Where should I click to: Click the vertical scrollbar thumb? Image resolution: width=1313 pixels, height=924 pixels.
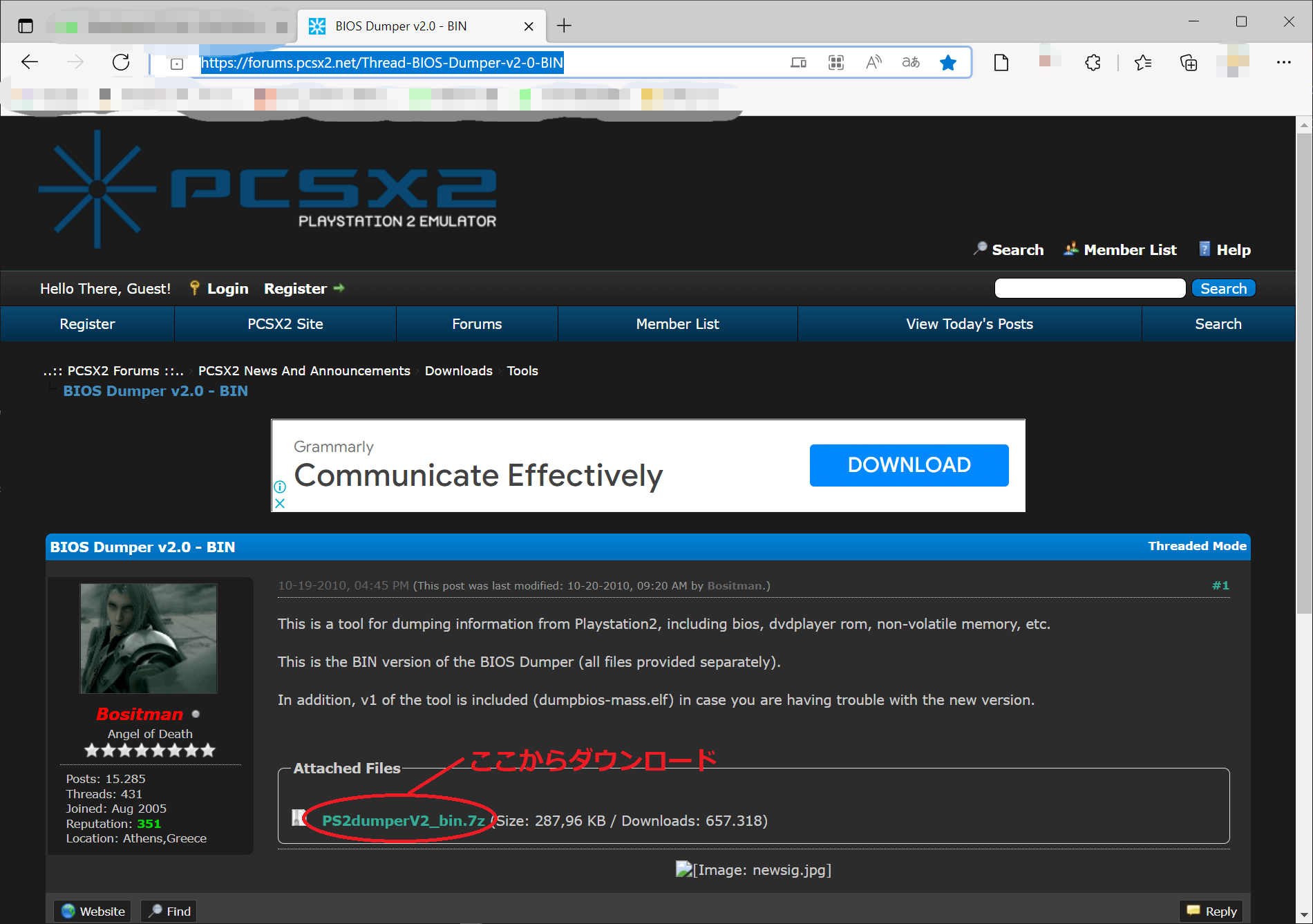tap(1304, 373)
